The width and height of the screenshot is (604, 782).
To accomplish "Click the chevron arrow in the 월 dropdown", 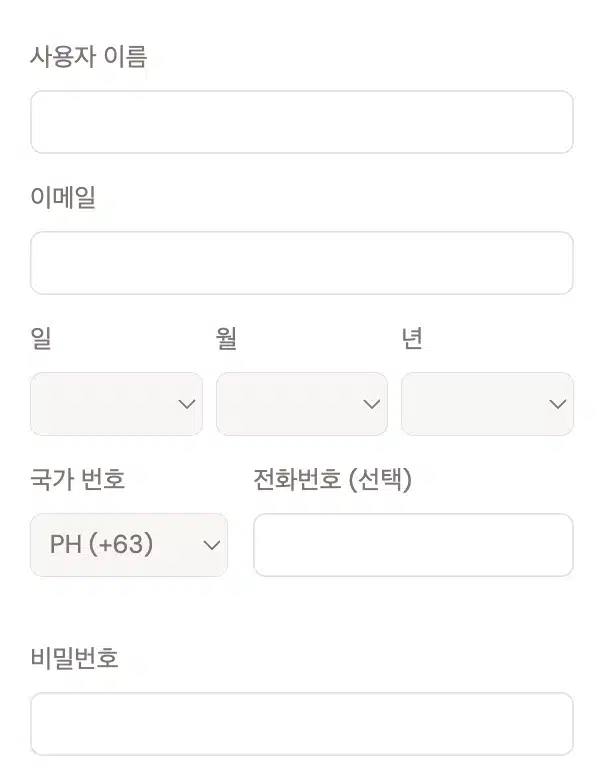I will [x=372, y=404].
